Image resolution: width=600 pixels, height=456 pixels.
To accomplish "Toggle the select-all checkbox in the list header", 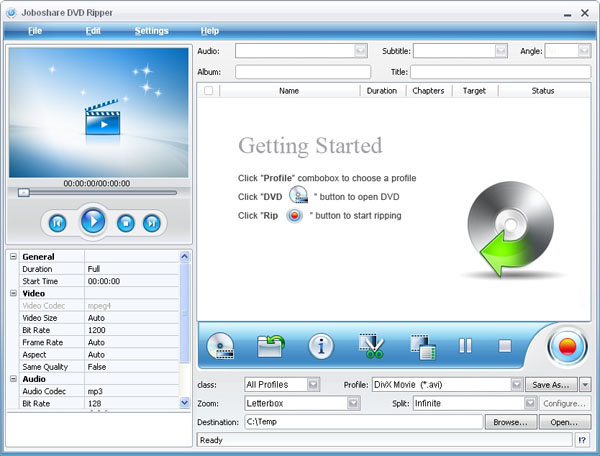I will tap(209, 91).
